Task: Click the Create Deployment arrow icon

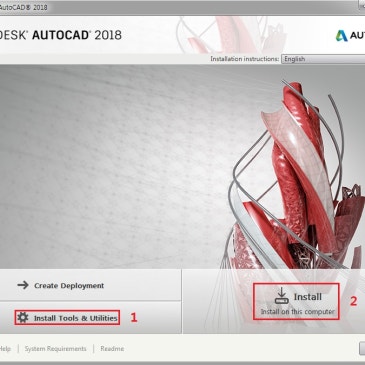Action: (23, 285)
